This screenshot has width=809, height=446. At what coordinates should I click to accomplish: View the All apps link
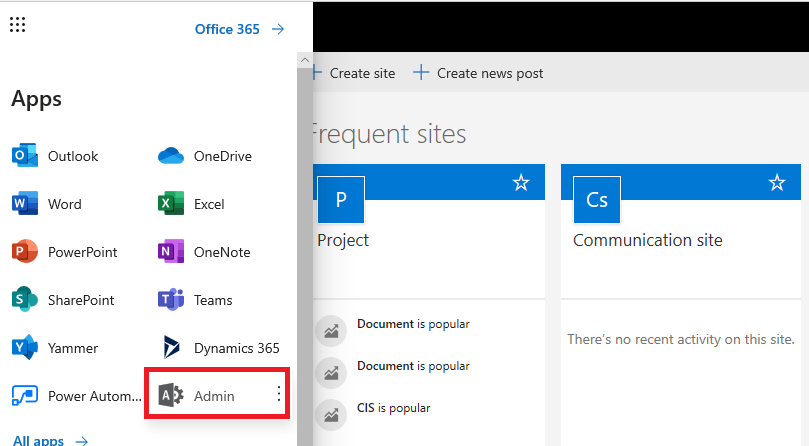click(x=50, y=440)
